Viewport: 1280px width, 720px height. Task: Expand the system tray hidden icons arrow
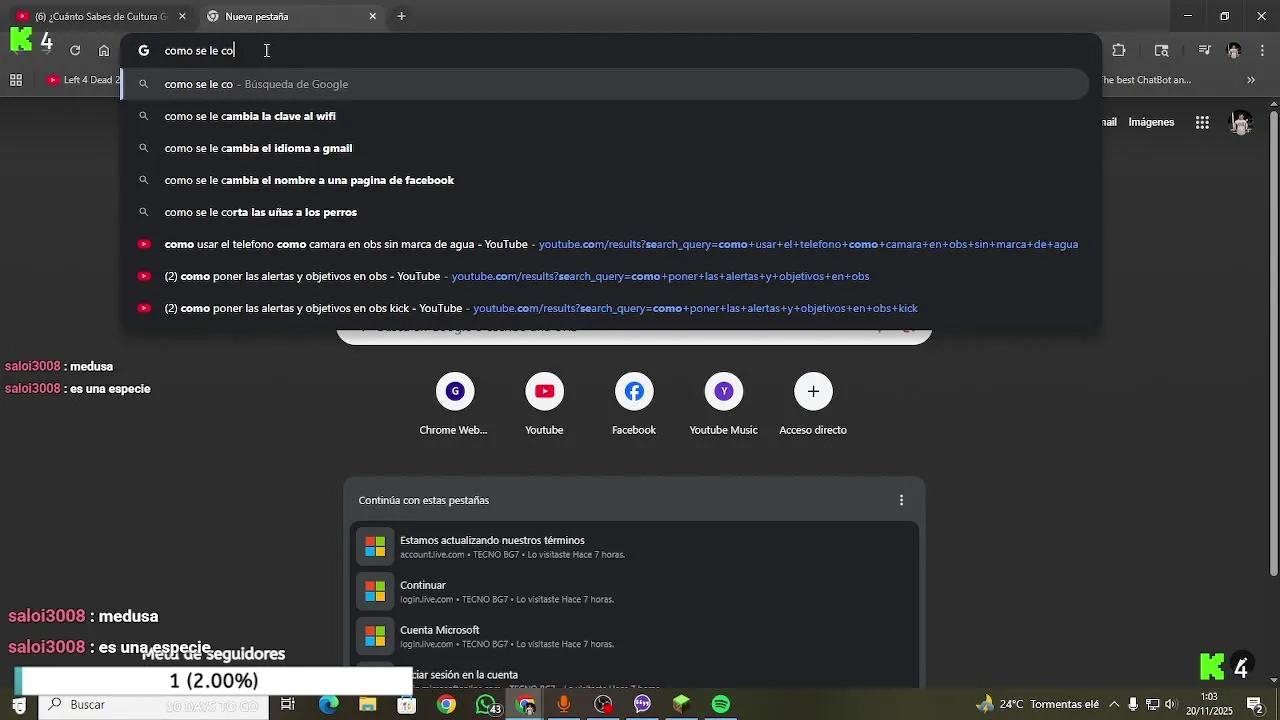[x=1114, y=704]
